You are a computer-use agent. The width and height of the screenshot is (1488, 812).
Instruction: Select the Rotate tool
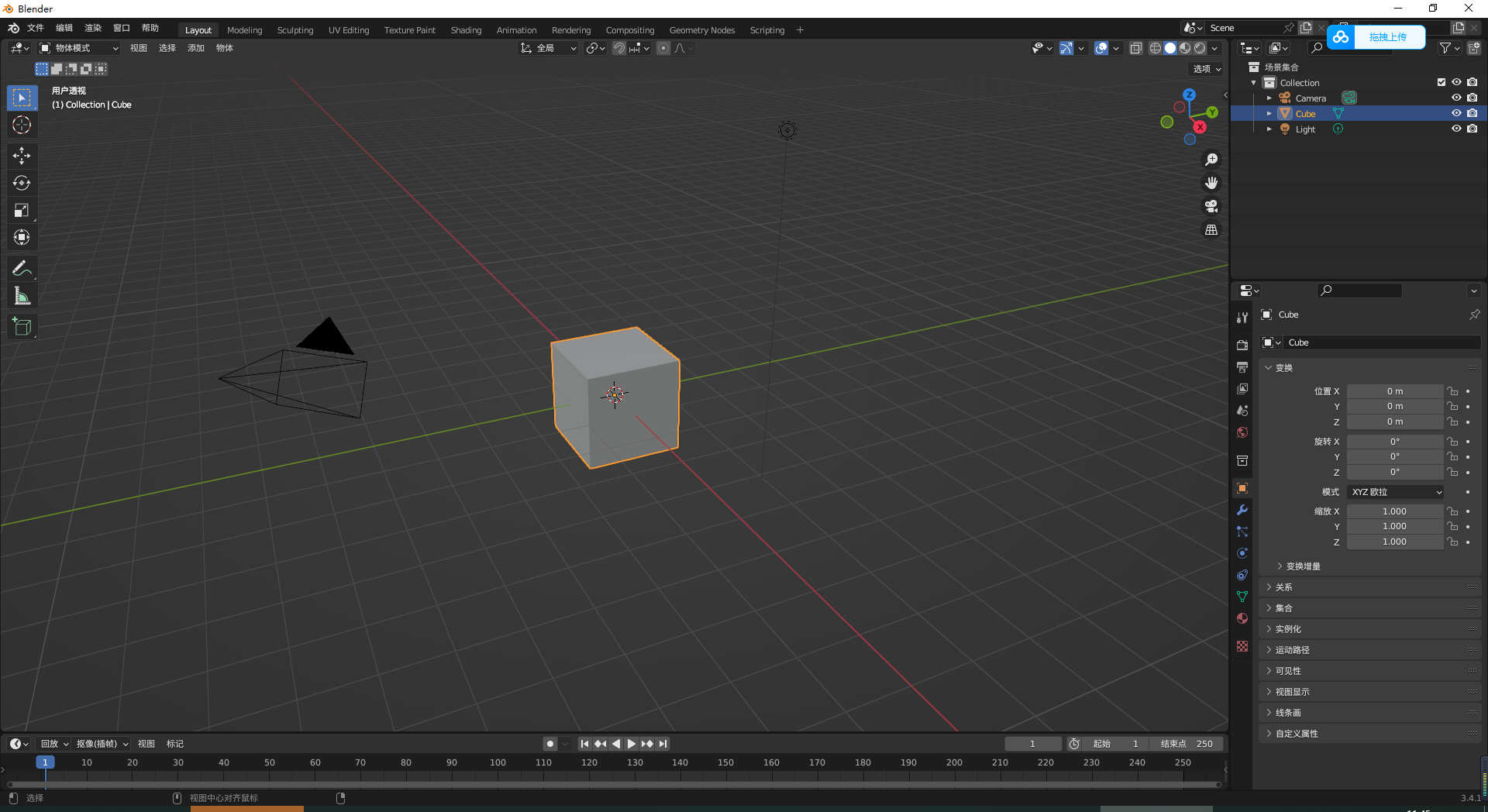pos(22,183)
